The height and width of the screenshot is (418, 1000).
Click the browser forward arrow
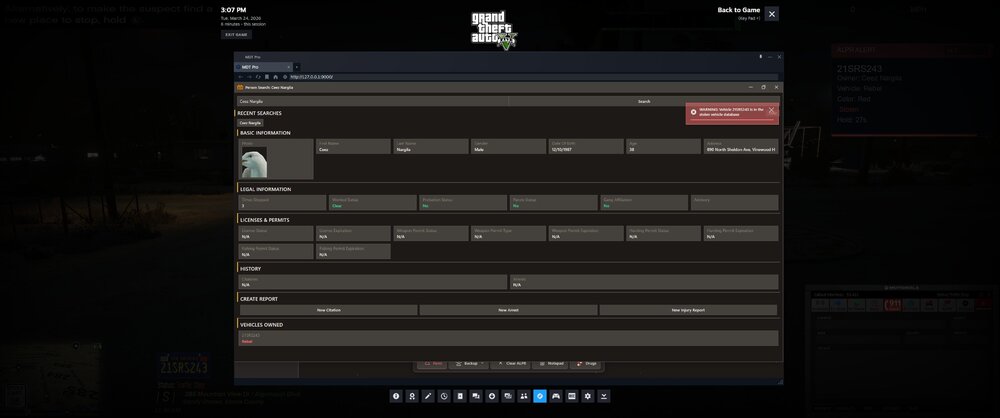point(249,77)
